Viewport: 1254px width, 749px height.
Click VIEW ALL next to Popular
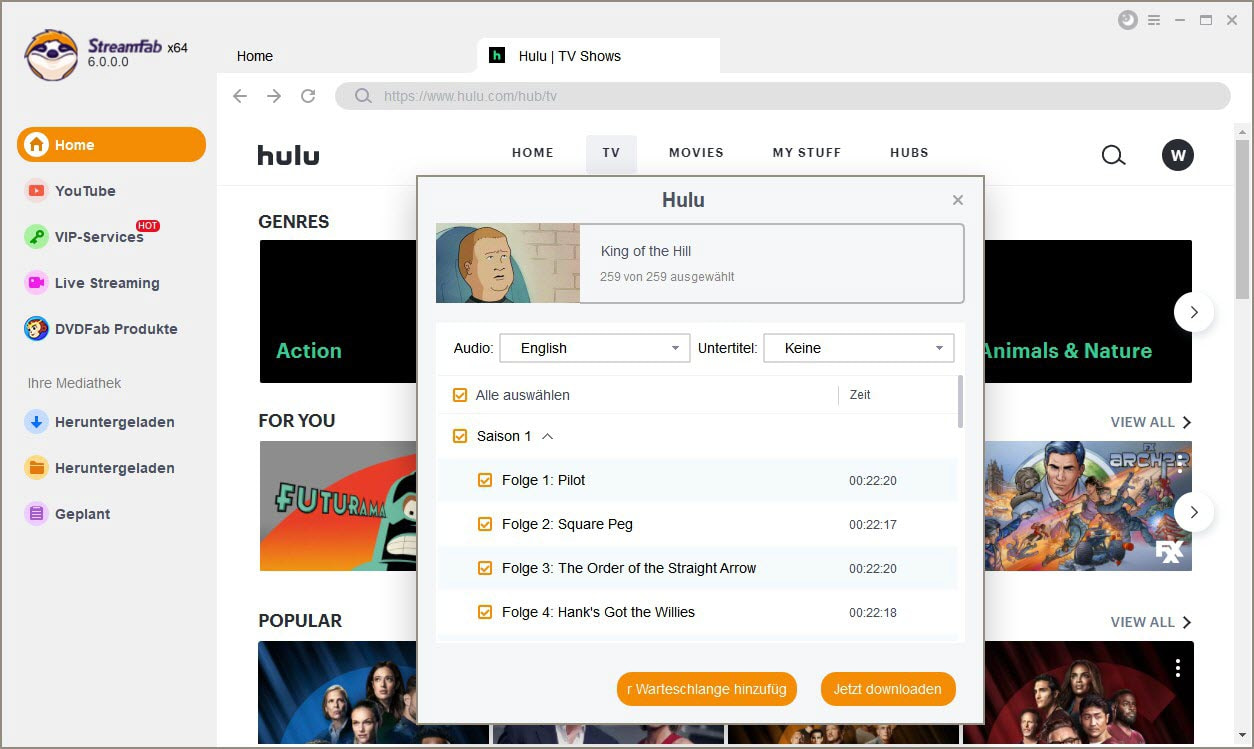point(1151,622)
